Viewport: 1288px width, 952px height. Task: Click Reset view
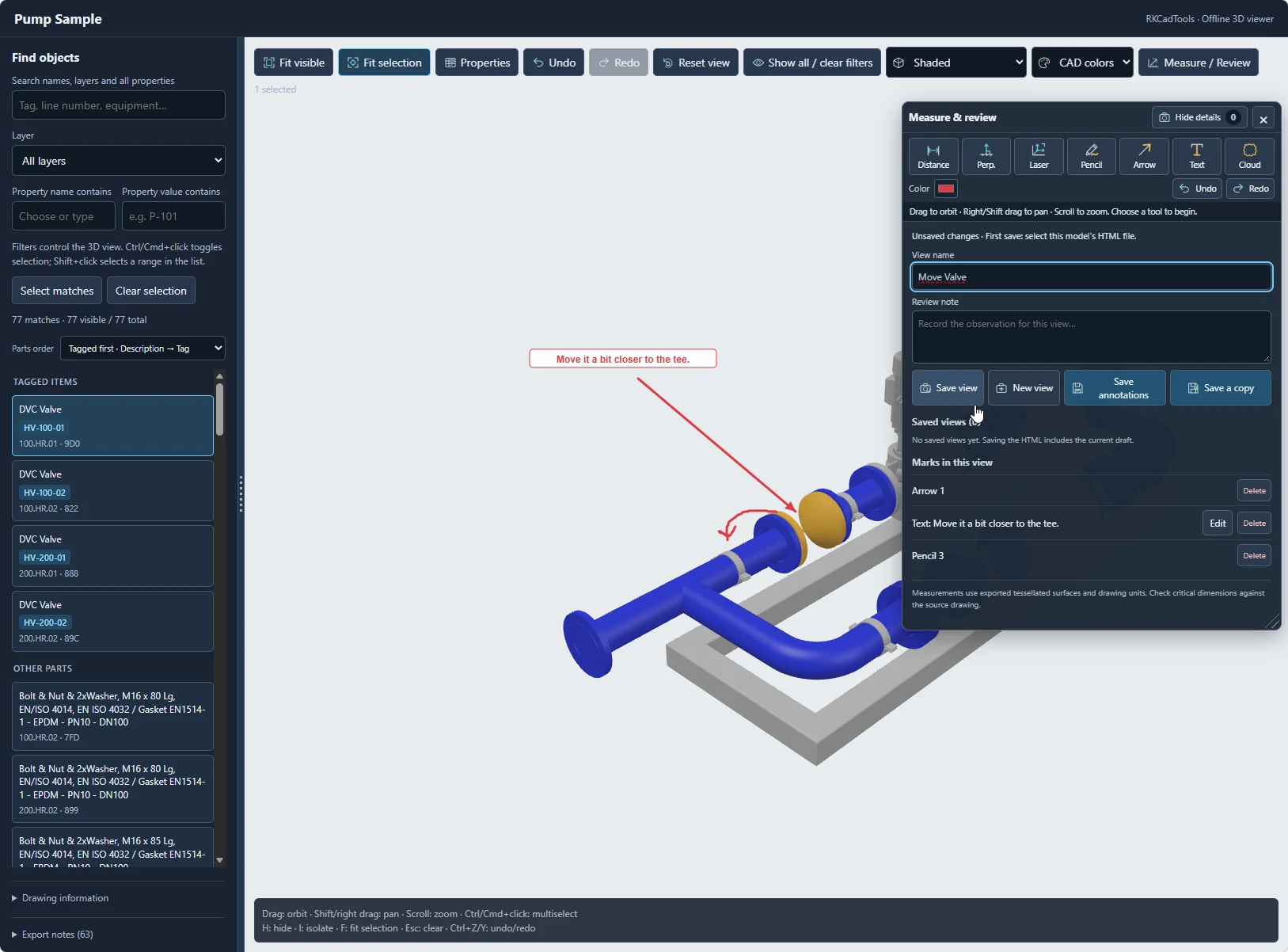pyautogui.click(x=696, y=63)
